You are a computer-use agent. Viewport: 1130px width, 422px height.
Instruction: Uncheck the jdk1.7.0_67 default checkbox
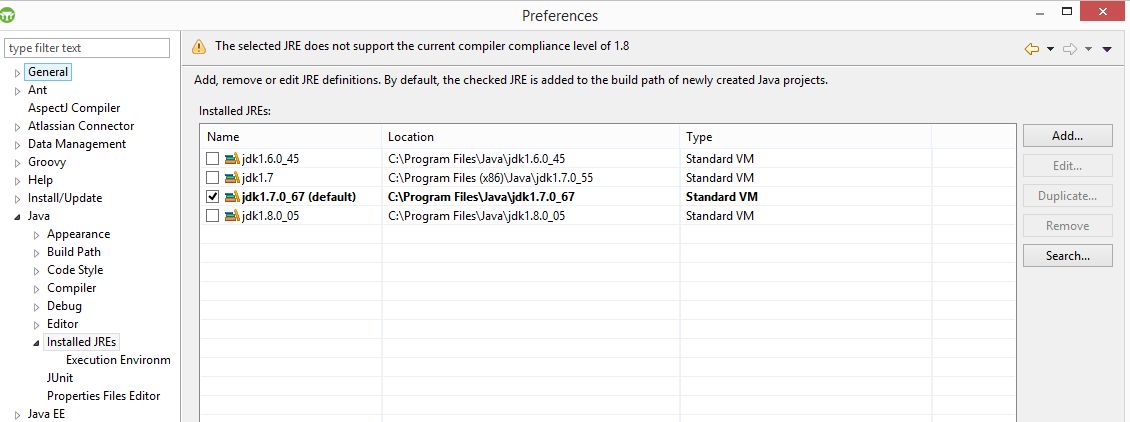tap(212, 197)
